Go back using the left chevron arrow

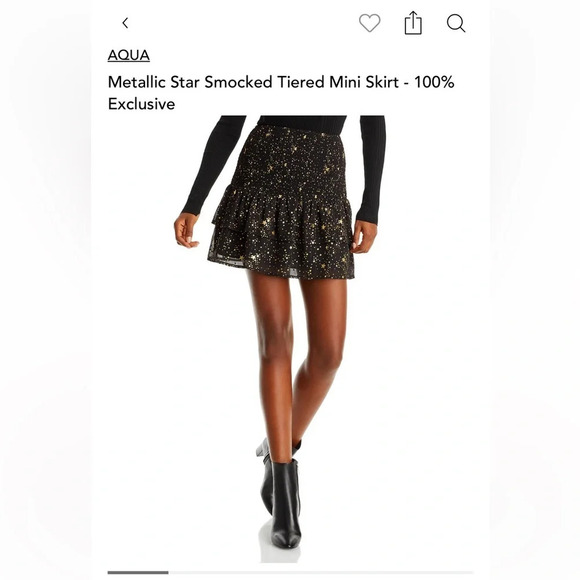pos(125,23)
